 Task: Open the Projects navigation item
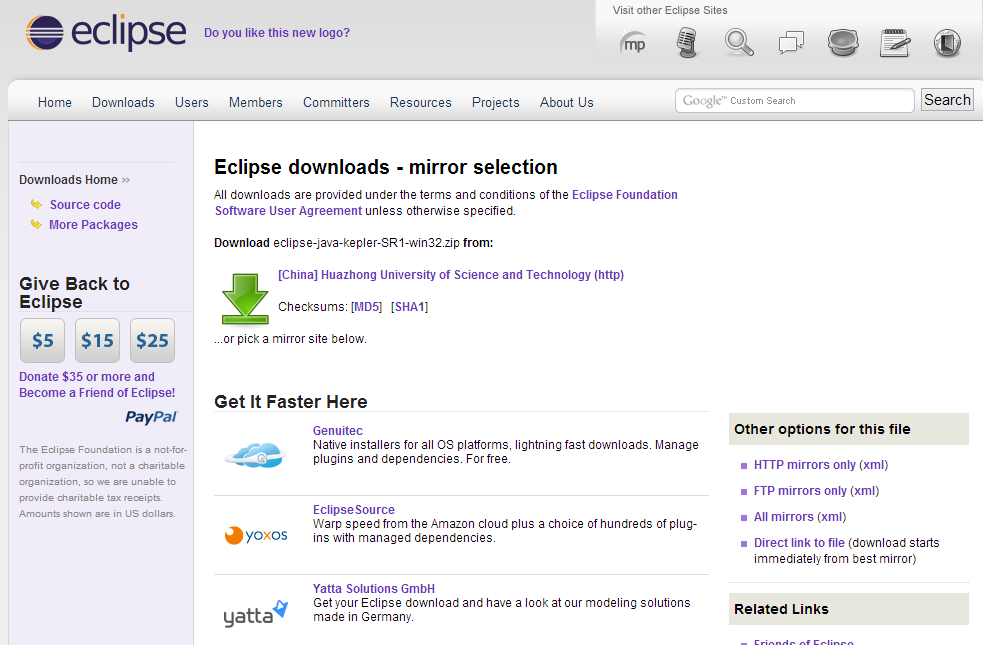tap(495, 102)
